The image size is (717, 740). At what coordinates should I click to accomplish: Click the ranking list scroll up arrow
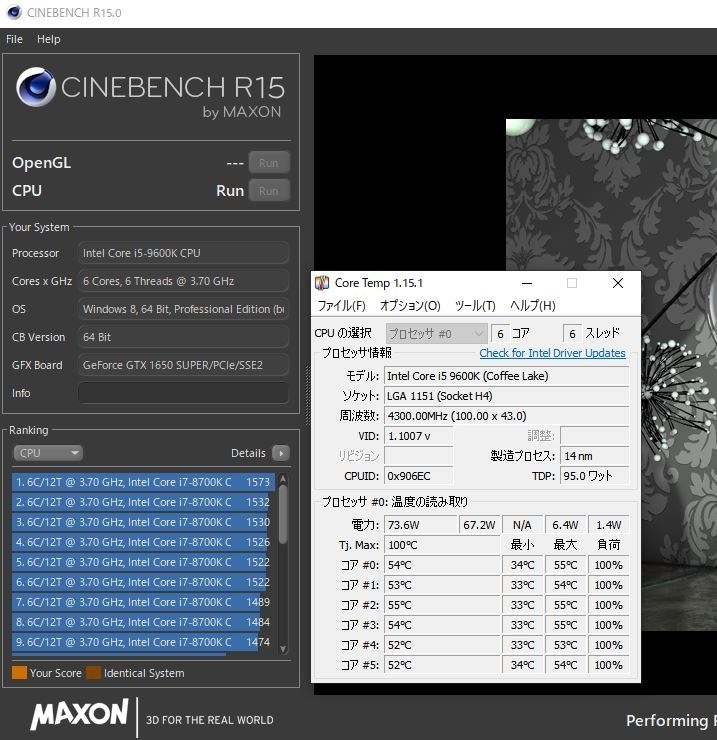283,479
